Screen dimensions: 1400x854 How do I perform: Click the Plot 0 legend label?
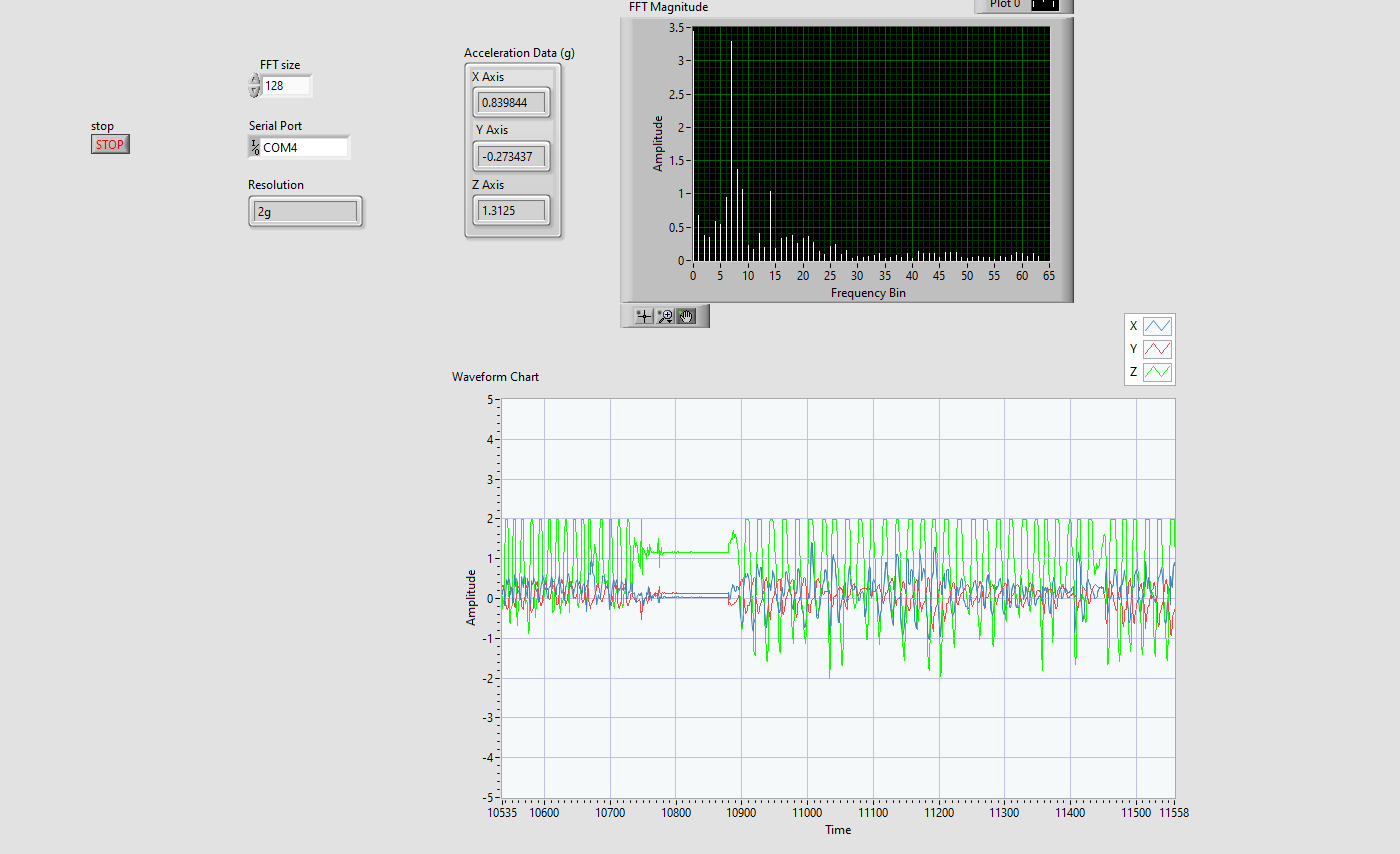click(1003, 4)
